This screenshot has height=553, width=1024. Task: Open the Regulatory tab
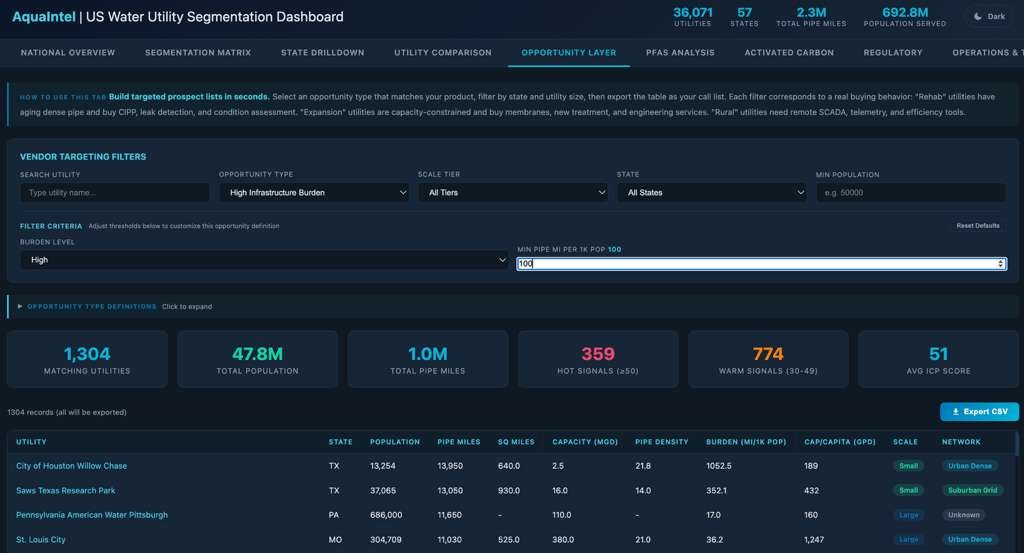pyautogui.click(x=893, y=52)
